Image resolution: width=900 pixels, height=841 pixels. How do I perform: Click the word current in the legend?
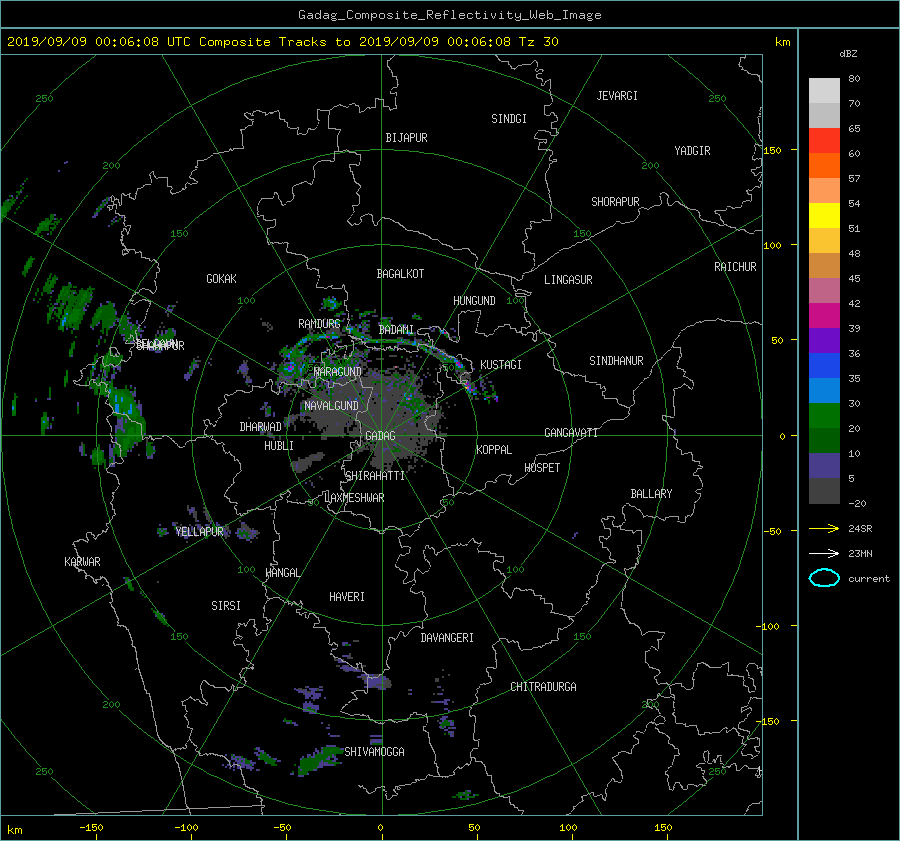868,579
